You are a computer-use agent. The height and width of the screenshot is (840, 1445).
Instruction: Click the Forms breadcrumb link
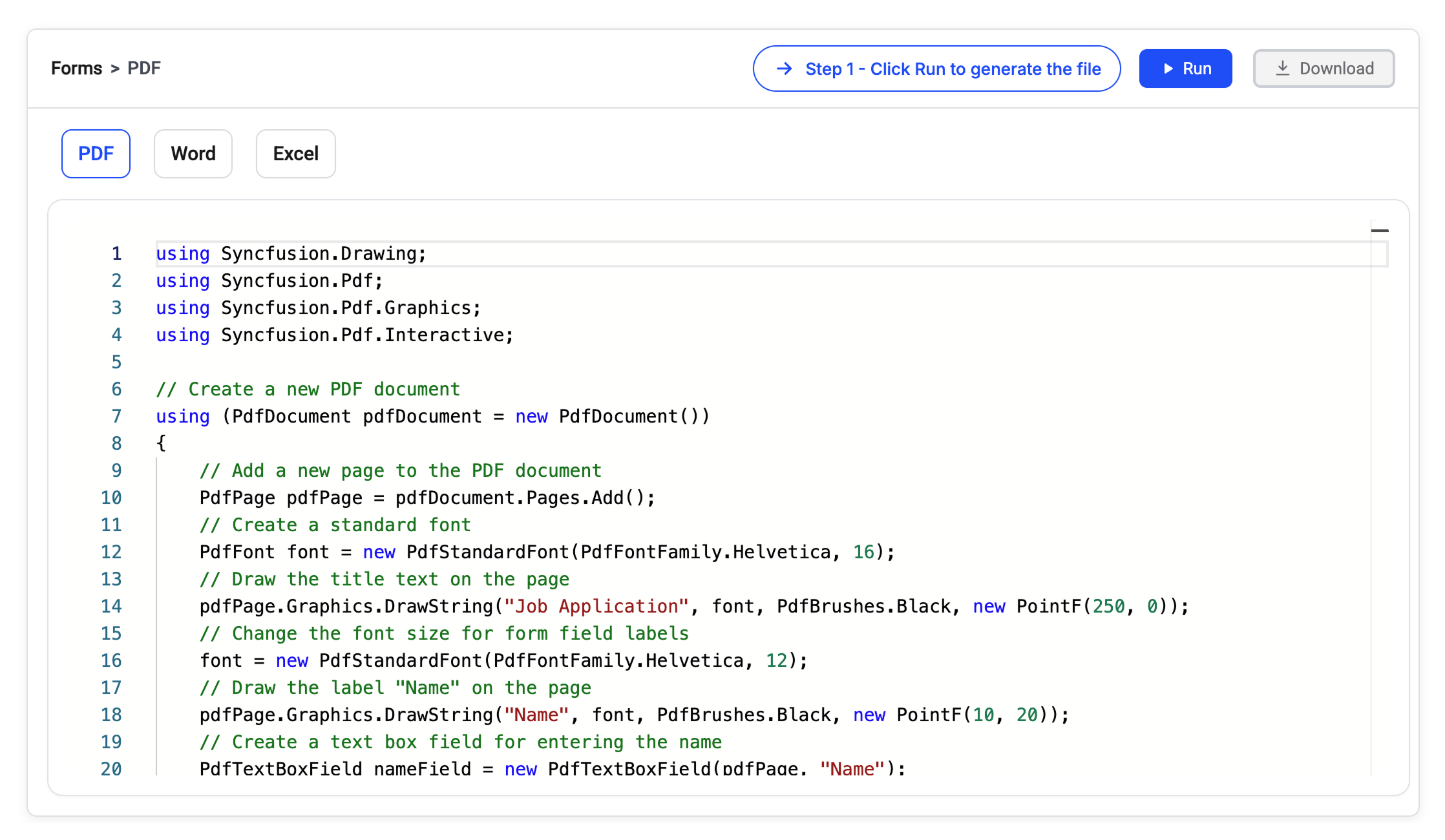click(x=76, y=68)
